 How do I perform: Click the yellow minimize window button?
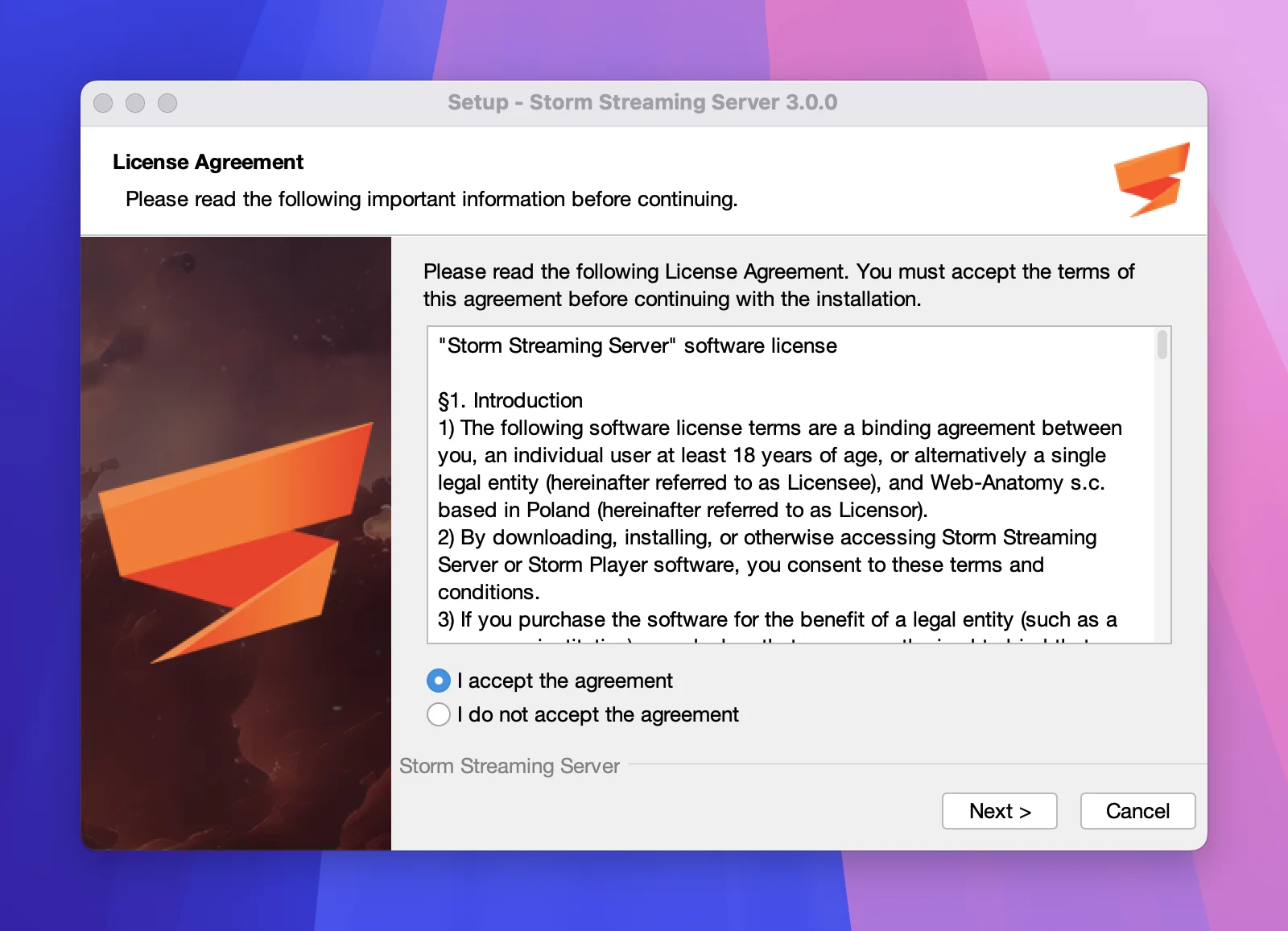click(x=135, y=103)
